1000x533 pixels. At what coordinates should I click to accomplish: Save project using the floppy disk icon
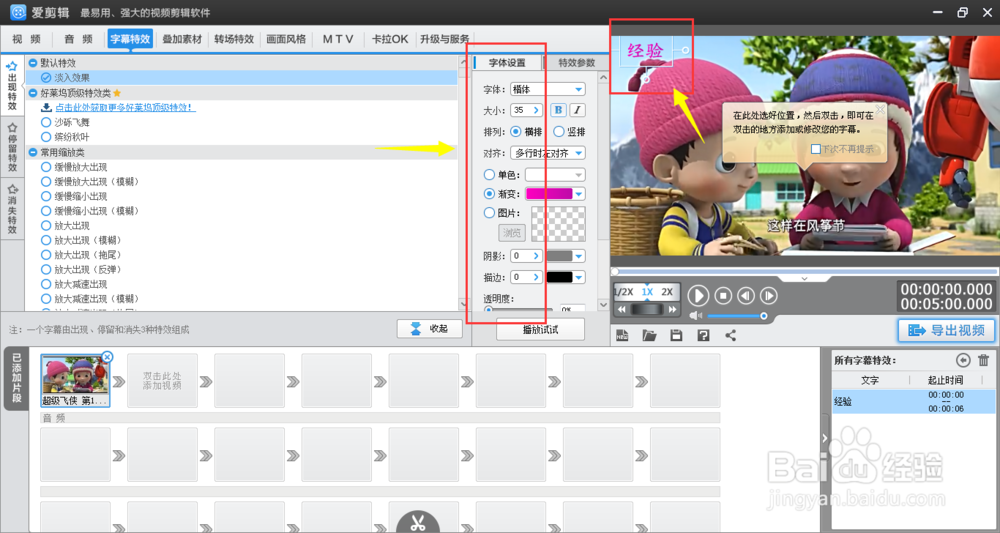coord(676,335)
